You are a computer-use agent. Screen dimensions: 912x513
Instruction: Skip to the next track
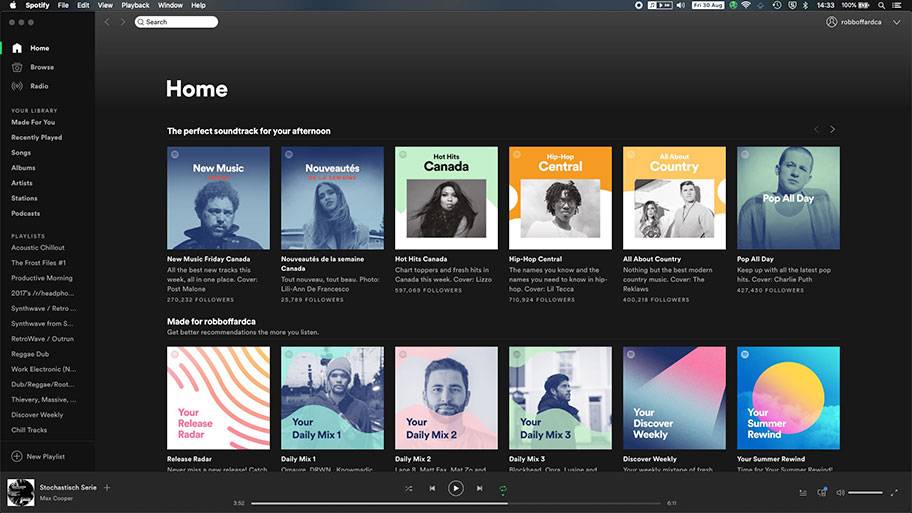[480, 488]
